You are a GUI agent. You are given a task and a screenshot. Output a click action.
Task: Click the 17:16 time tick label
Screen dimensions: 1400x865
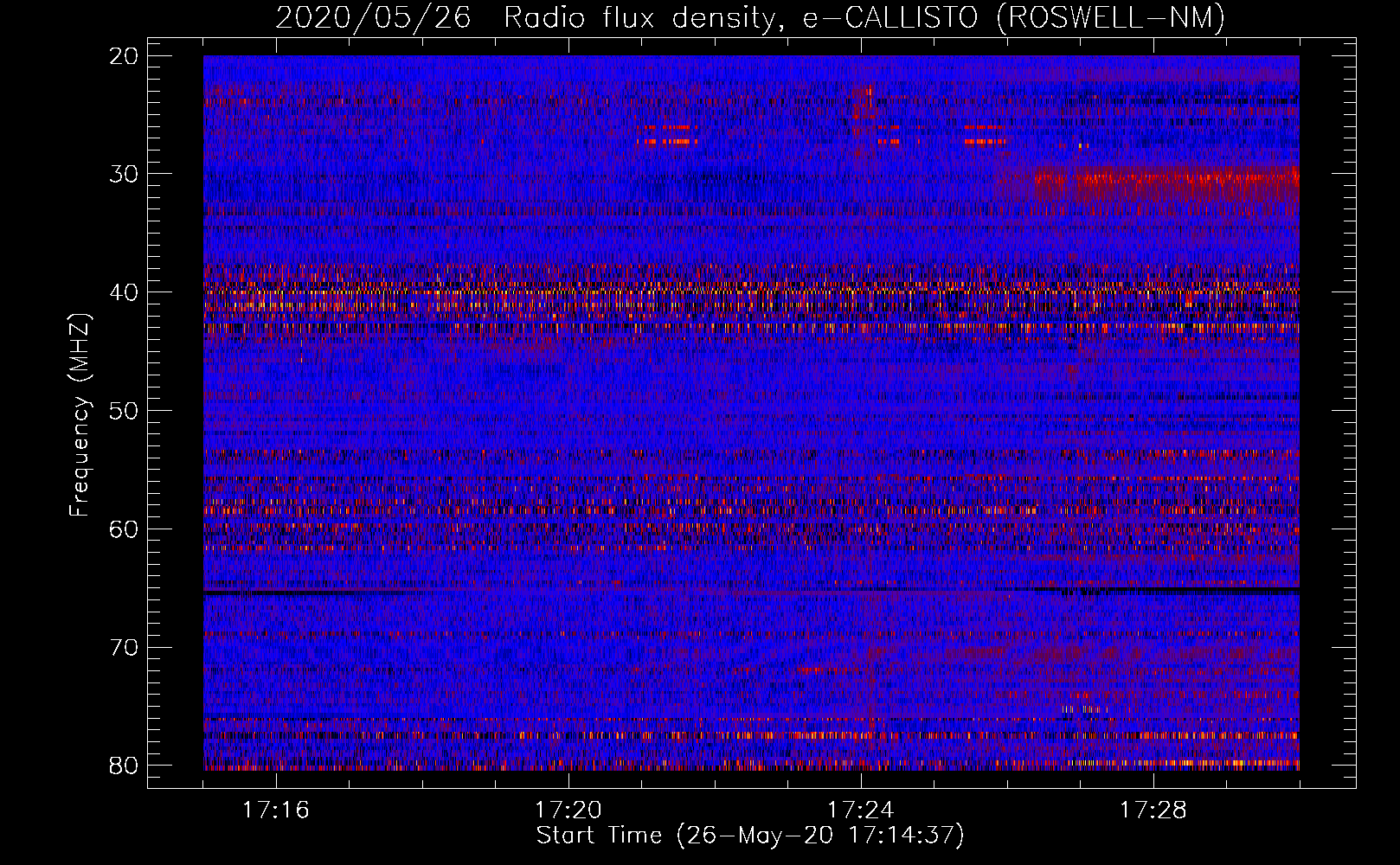point(276,810)
